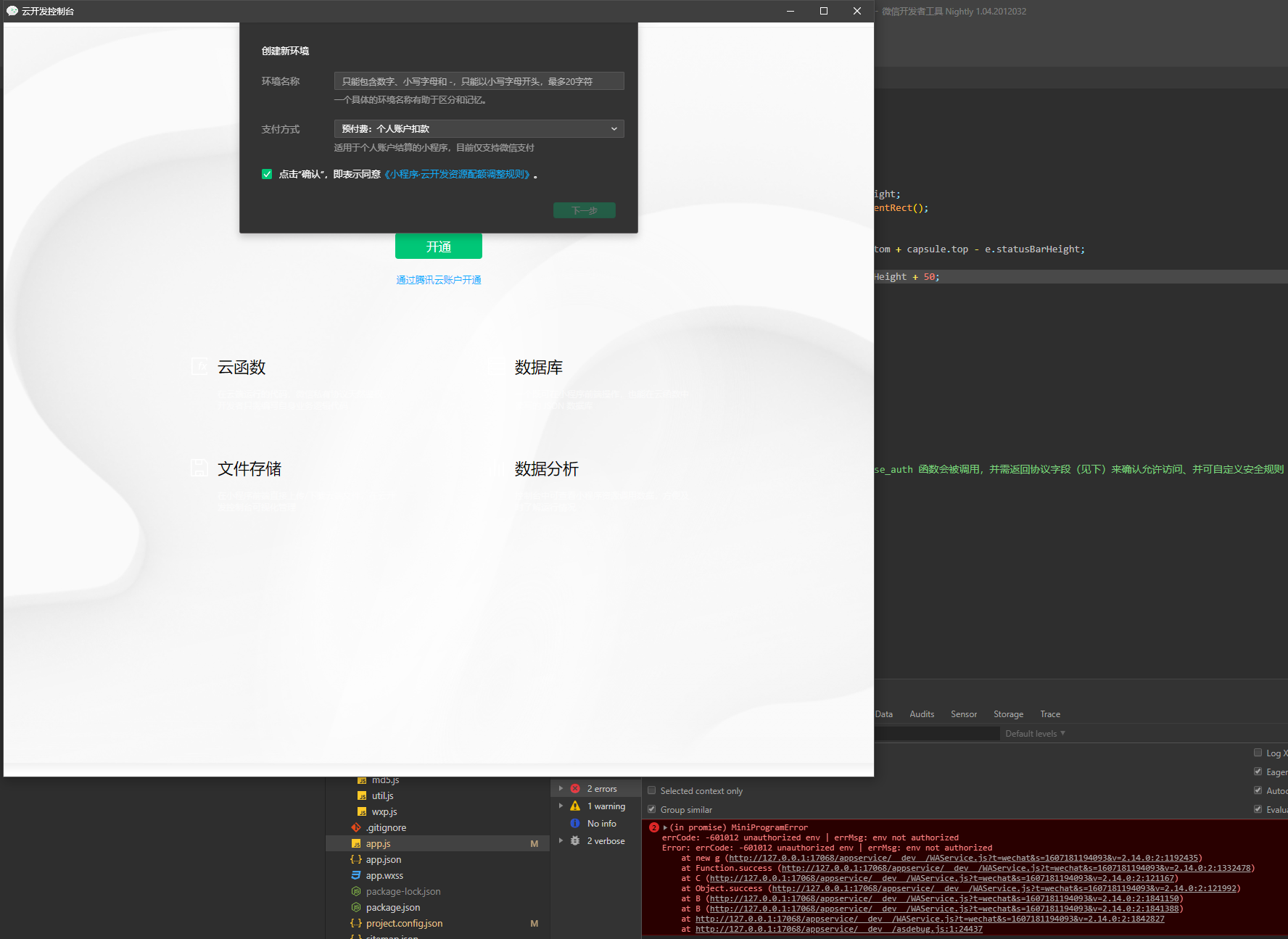Click the green 开通 button
The image size is (1288, 939).
[x=439, y=247]
